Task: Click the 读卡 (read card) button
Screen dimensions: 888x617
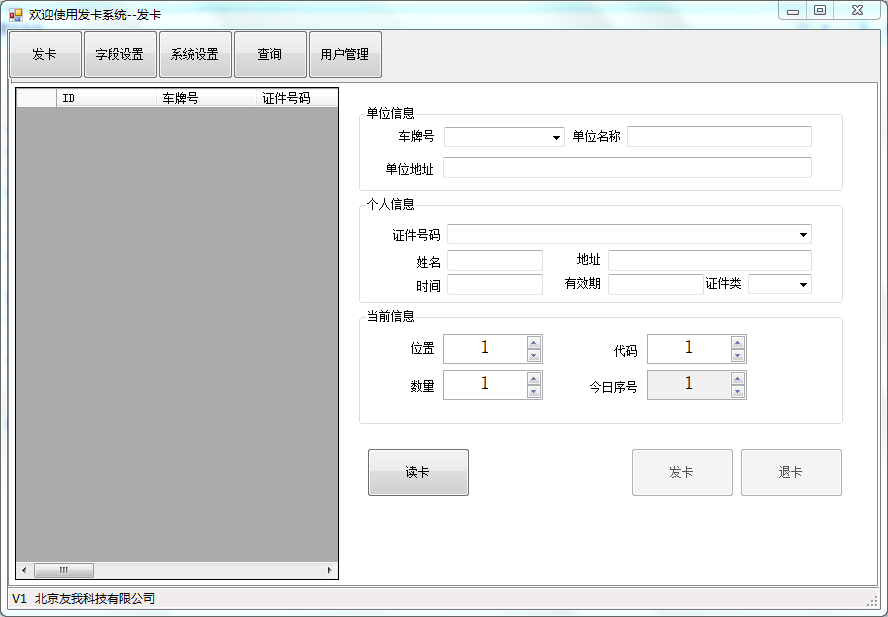Action: point(418,471)
